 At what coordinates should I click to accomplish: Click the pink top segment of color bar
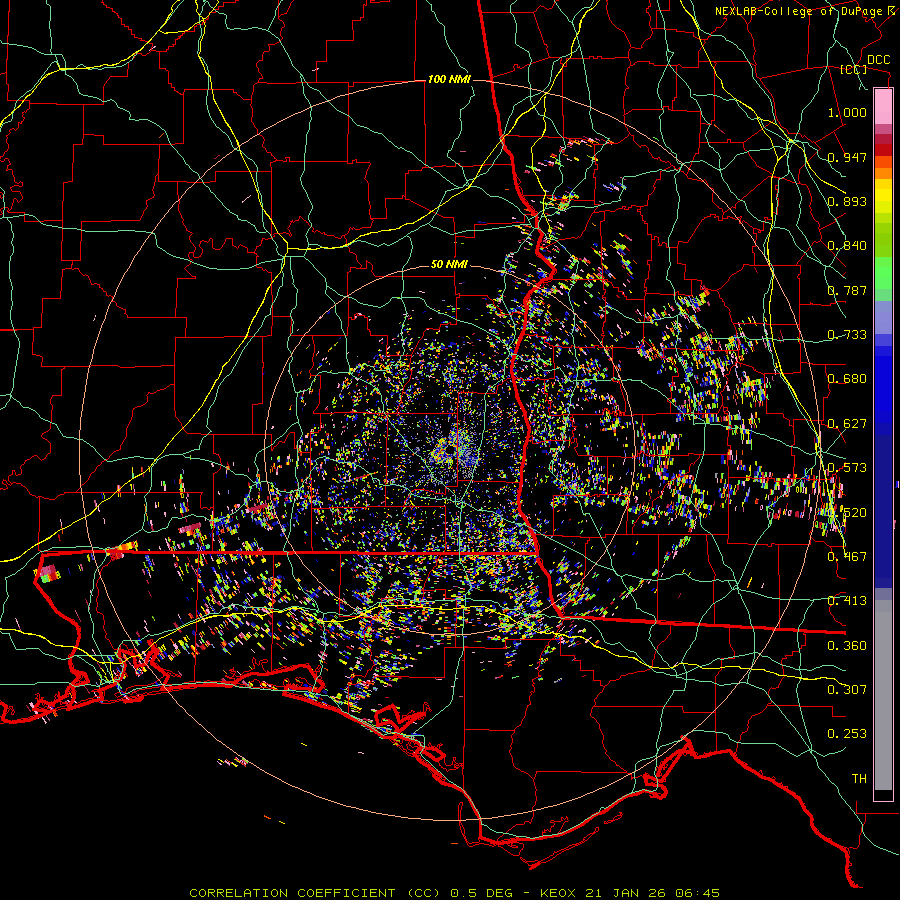(883, 107)
